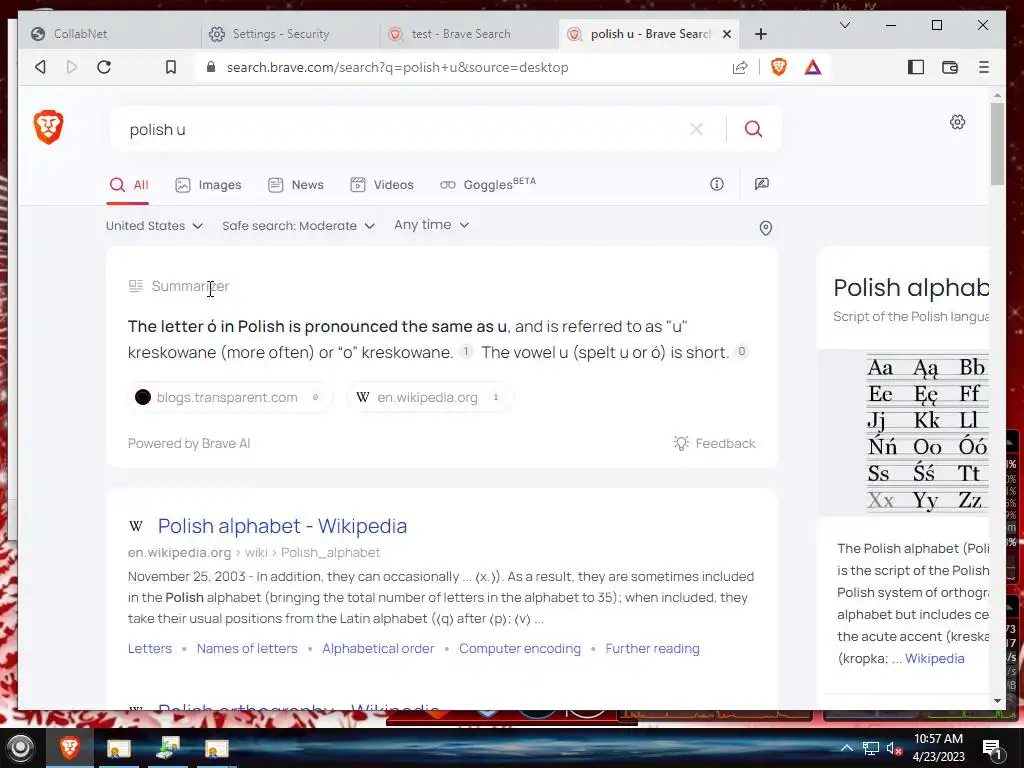
Task: Switch to the CollabNet tab
Action: click(110, 34)
